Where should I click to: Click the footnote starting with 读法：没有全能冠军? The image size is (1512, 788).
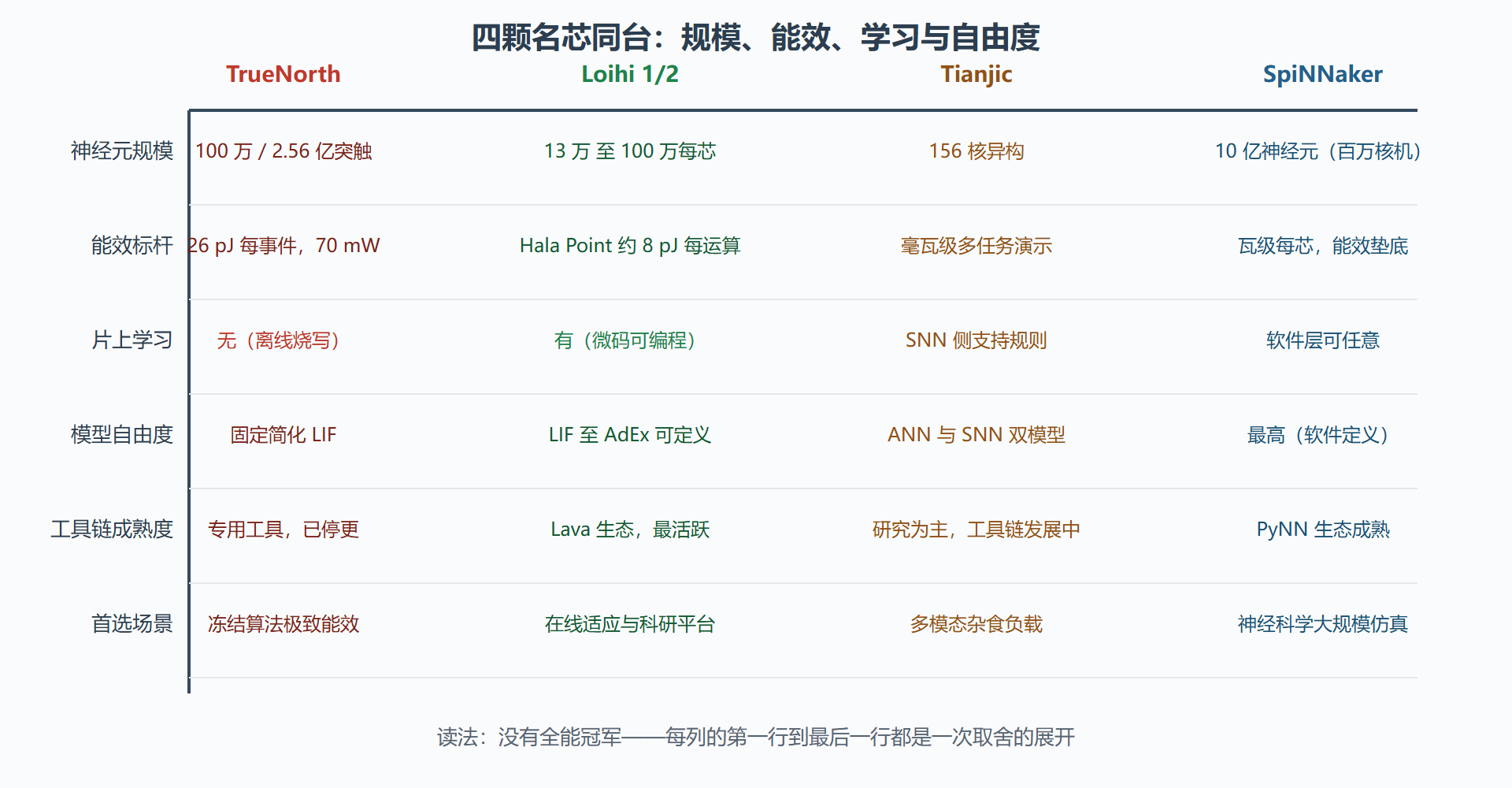point(756,737)
